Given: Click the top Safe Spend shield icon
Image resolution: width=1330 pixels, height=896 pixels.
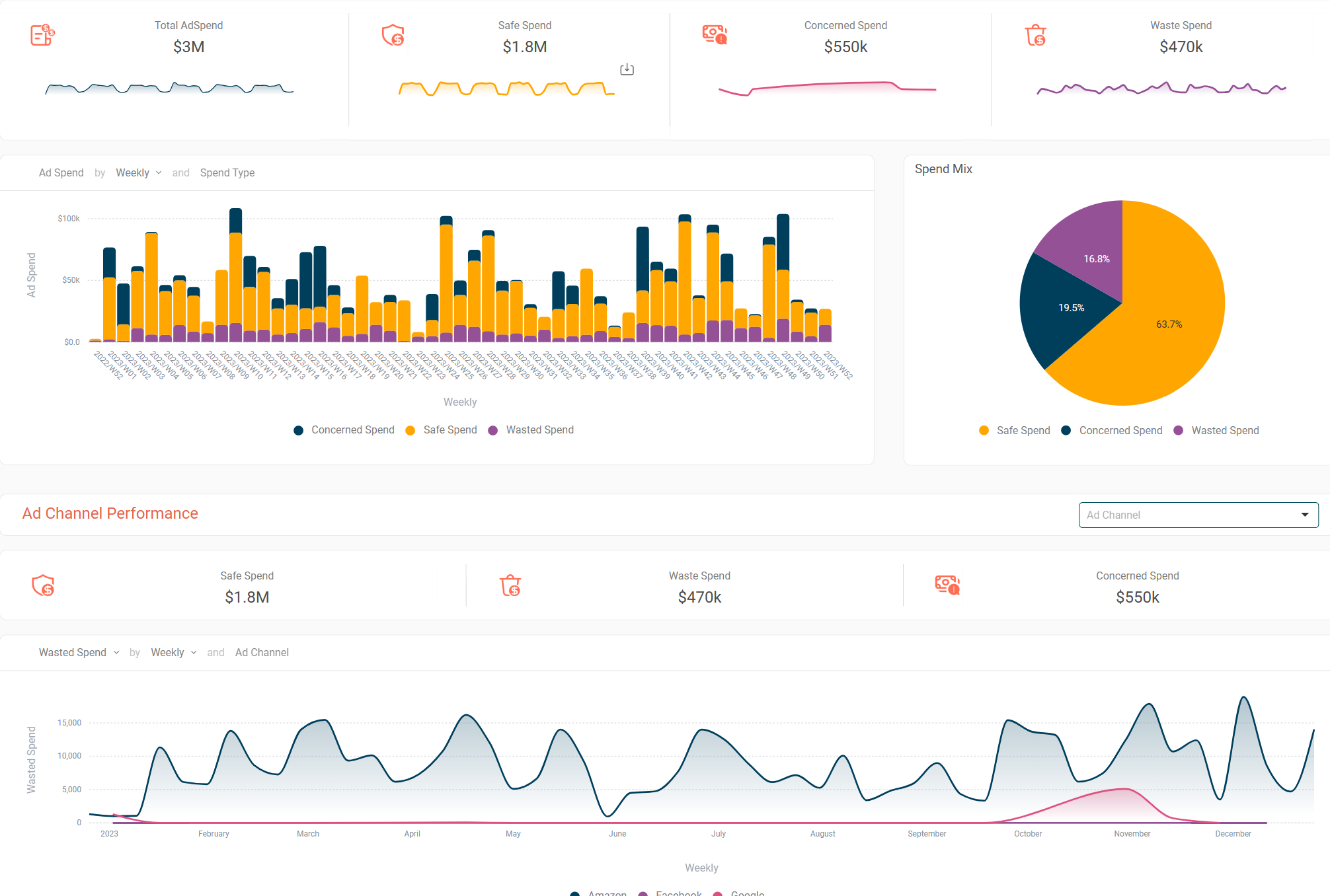Looking at the screenshot, I should 393,34.
